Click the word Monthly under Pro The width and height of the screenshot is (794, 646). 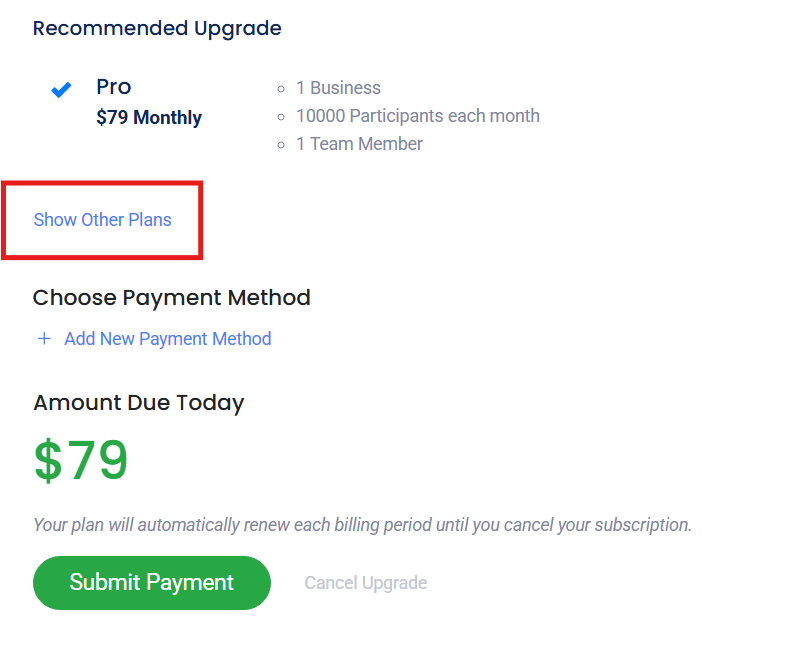[x=167, y=118]
